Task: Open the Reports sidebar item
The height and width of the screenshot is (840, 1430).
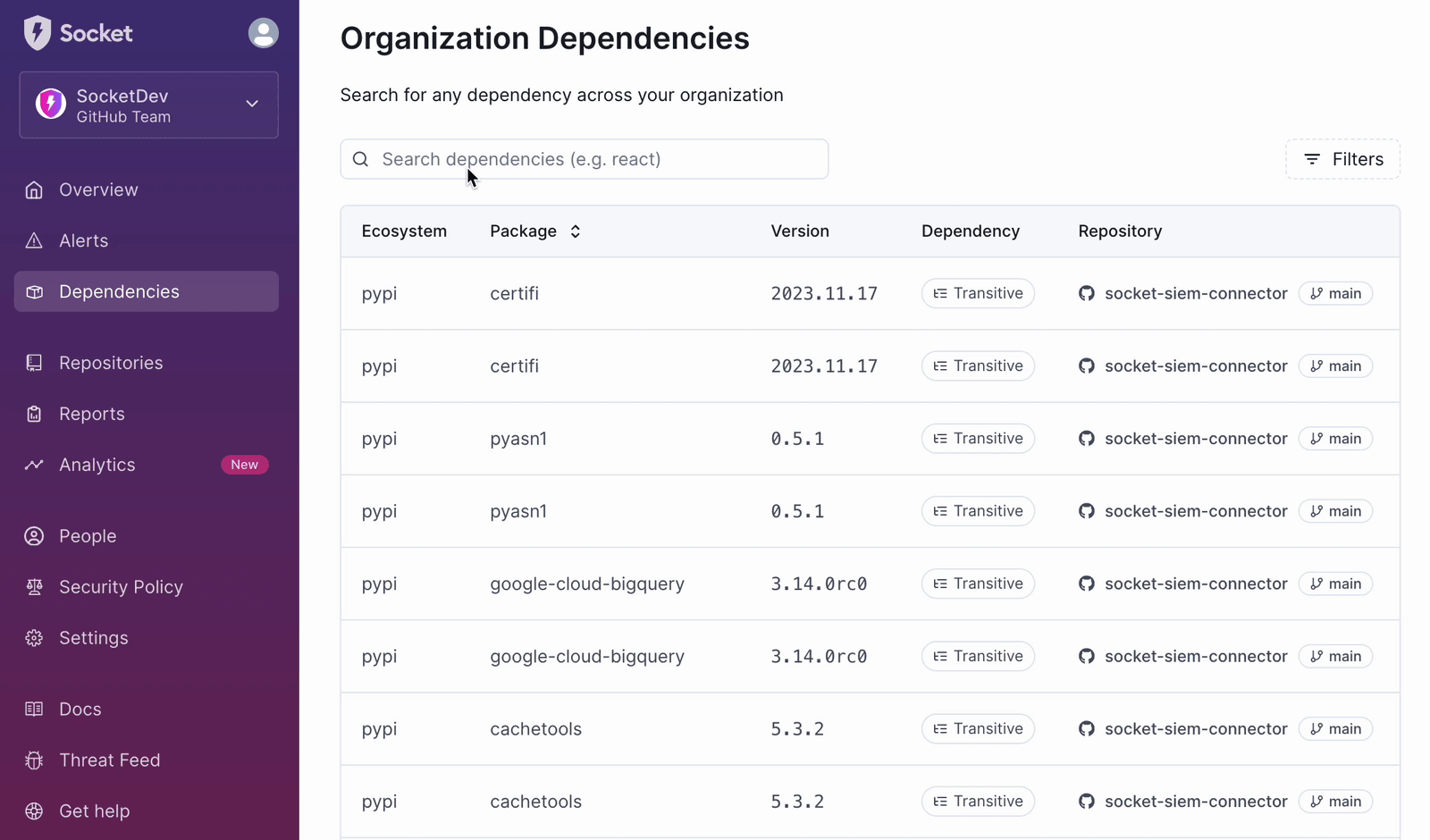Action: [91, 414]
